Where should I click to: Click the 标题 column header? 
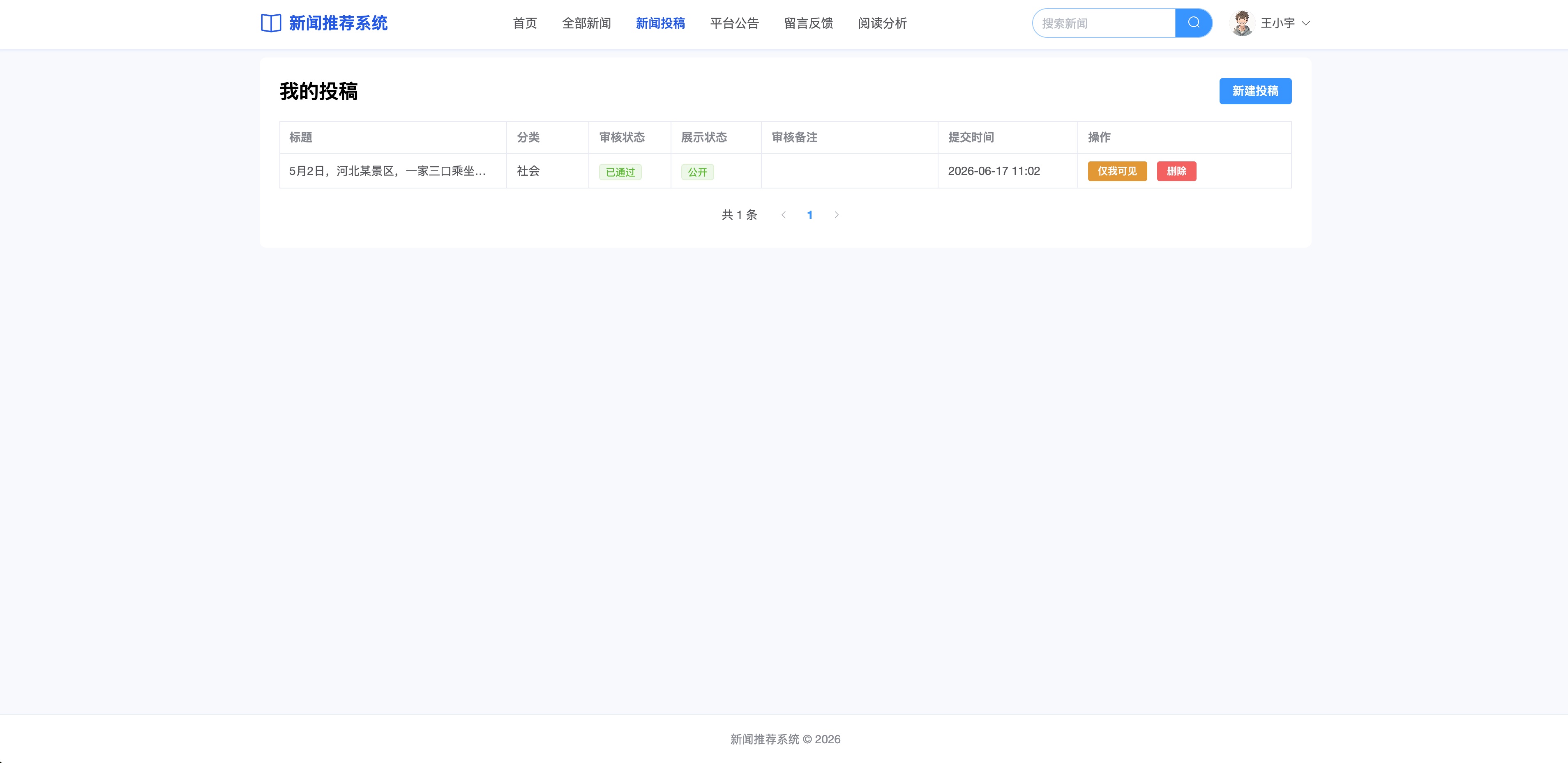(x=301, y=137)
